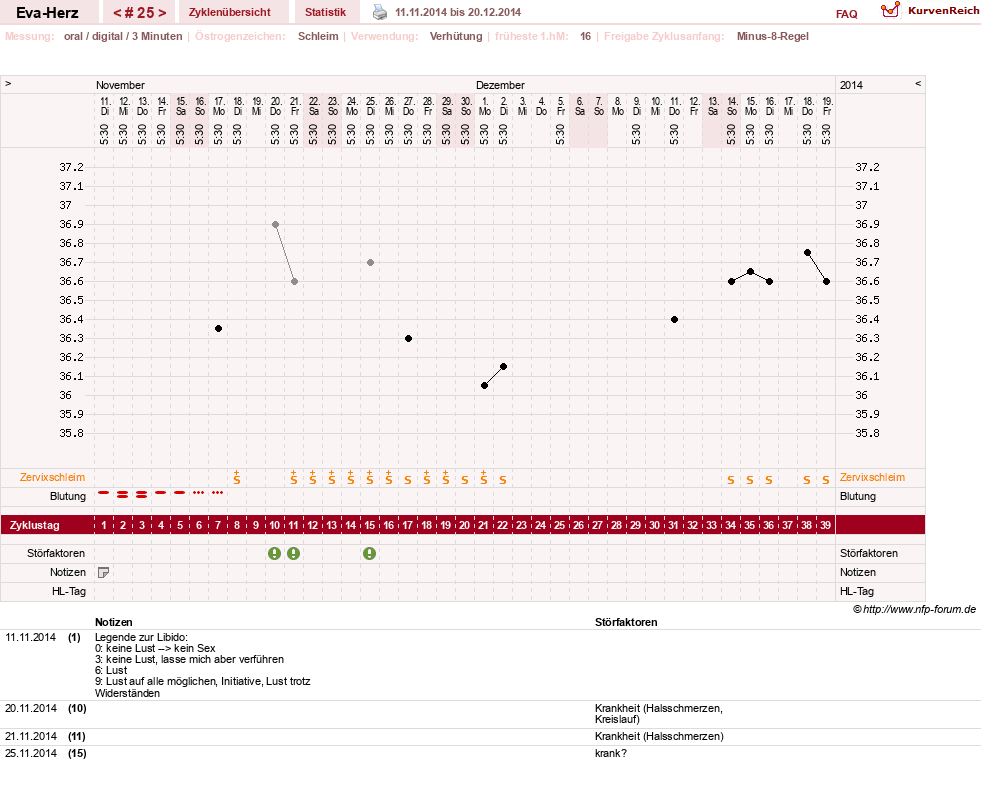Select the temperature point on cycle day 39
Image resolution: width=981 pixels, height=807 pixels.
[826, 282]
